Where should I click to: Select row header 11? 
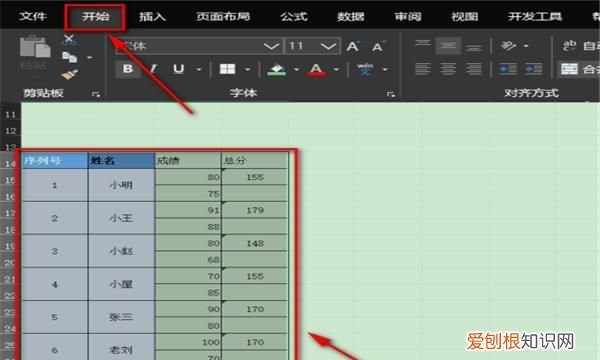click(10, 115)
